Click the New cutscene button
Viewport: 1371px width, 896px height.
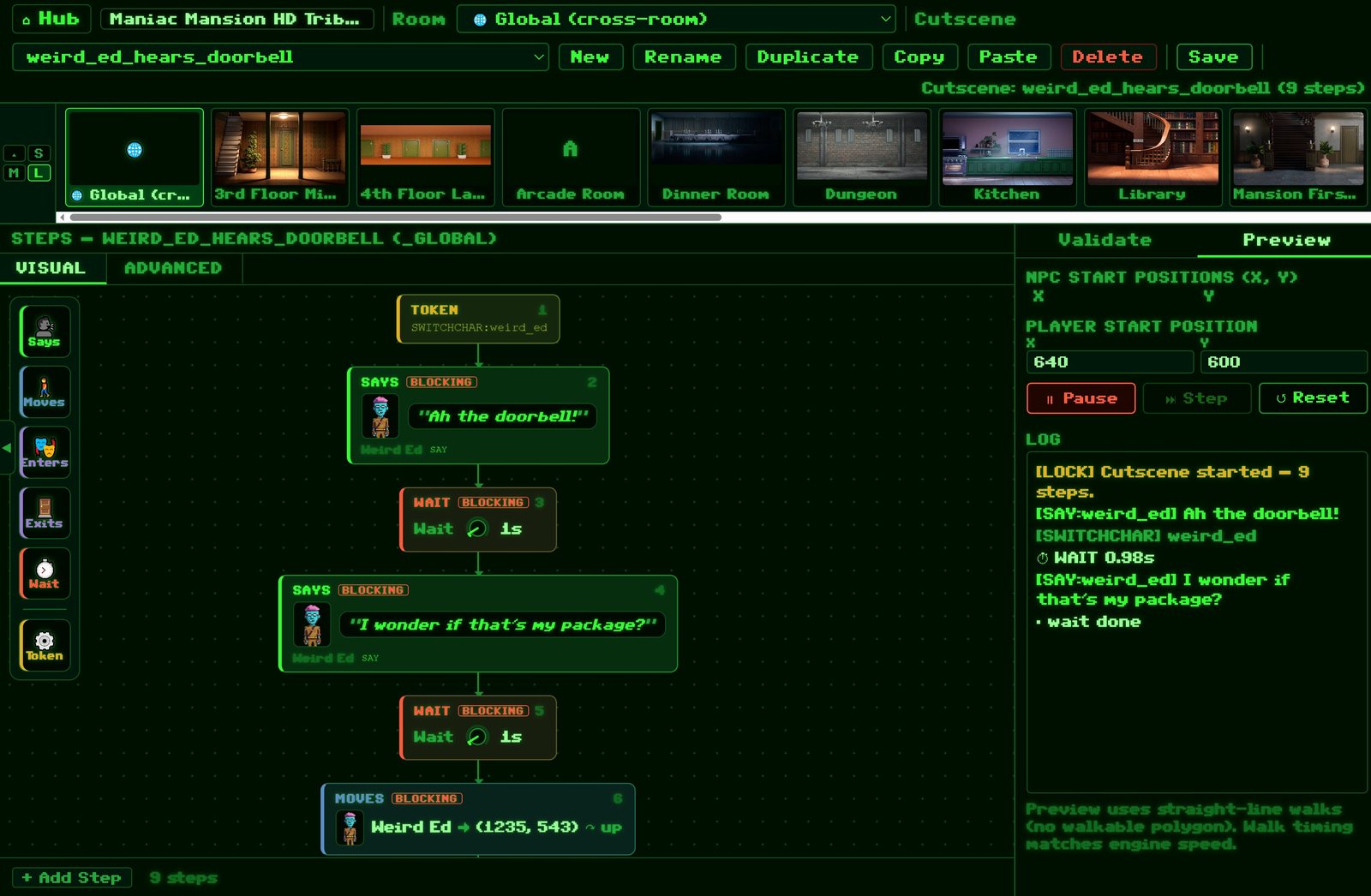tap(590, 57)
